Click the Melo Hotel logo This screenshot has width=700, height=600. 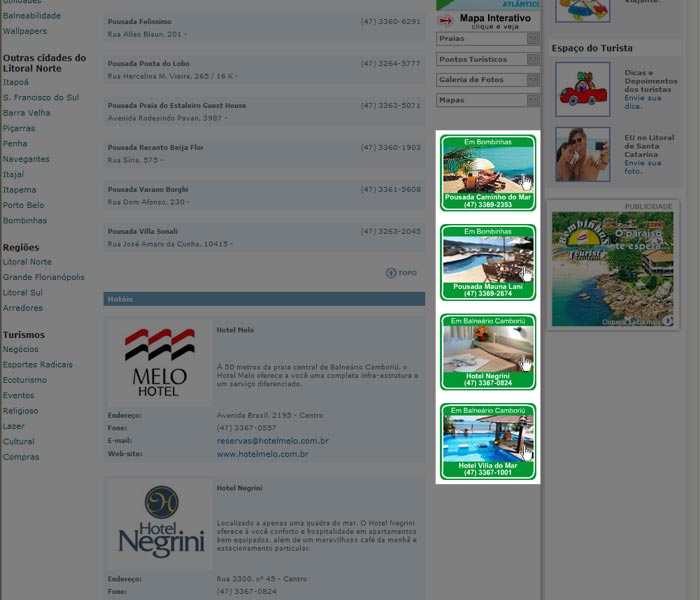tap(159, 362)
